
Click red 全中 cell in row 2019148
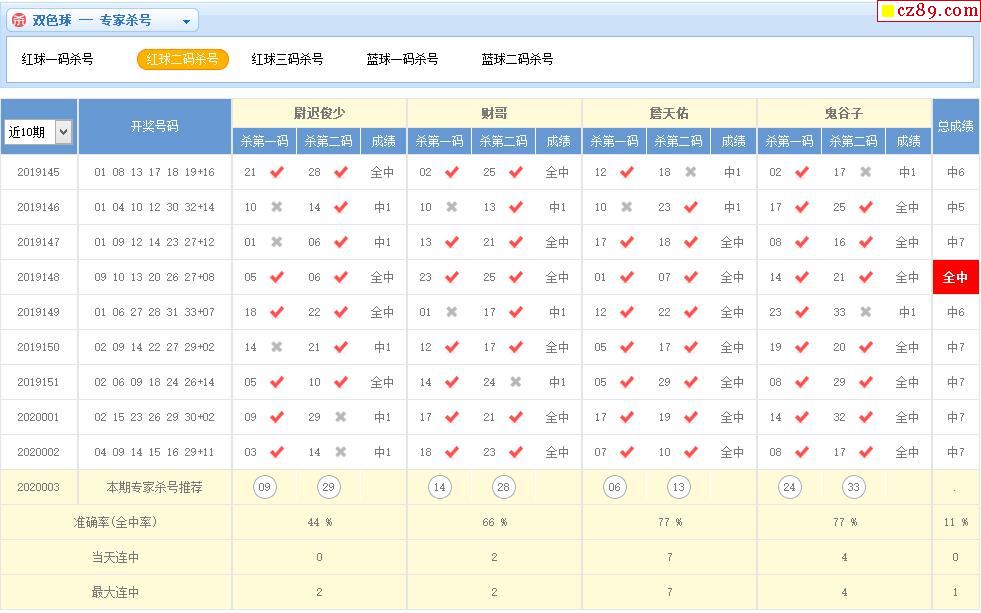(955, 277)
